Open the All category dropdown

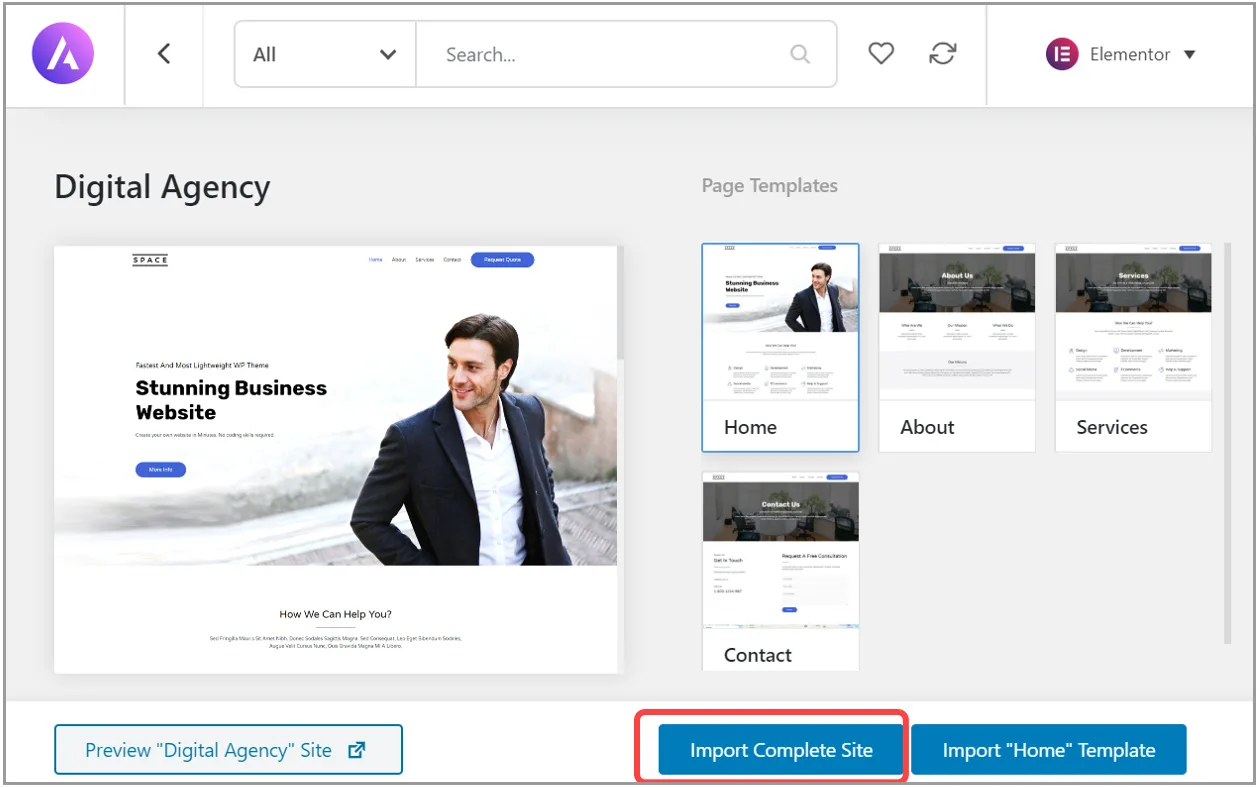[x=325, y=54]
